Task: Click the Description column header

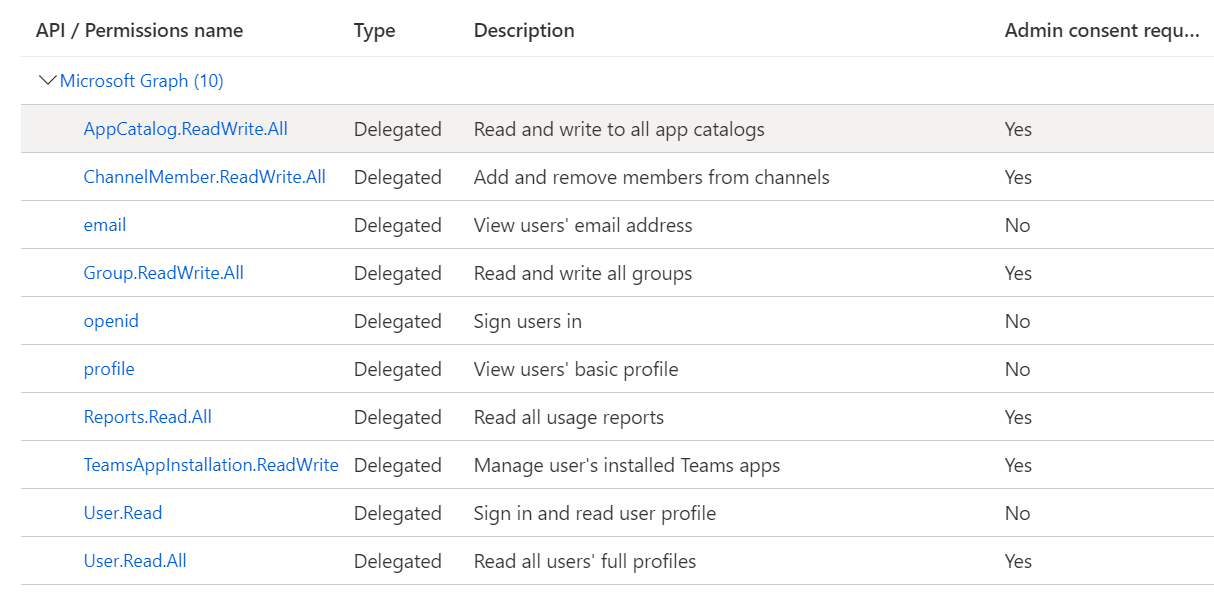Action: click(523, 30)
